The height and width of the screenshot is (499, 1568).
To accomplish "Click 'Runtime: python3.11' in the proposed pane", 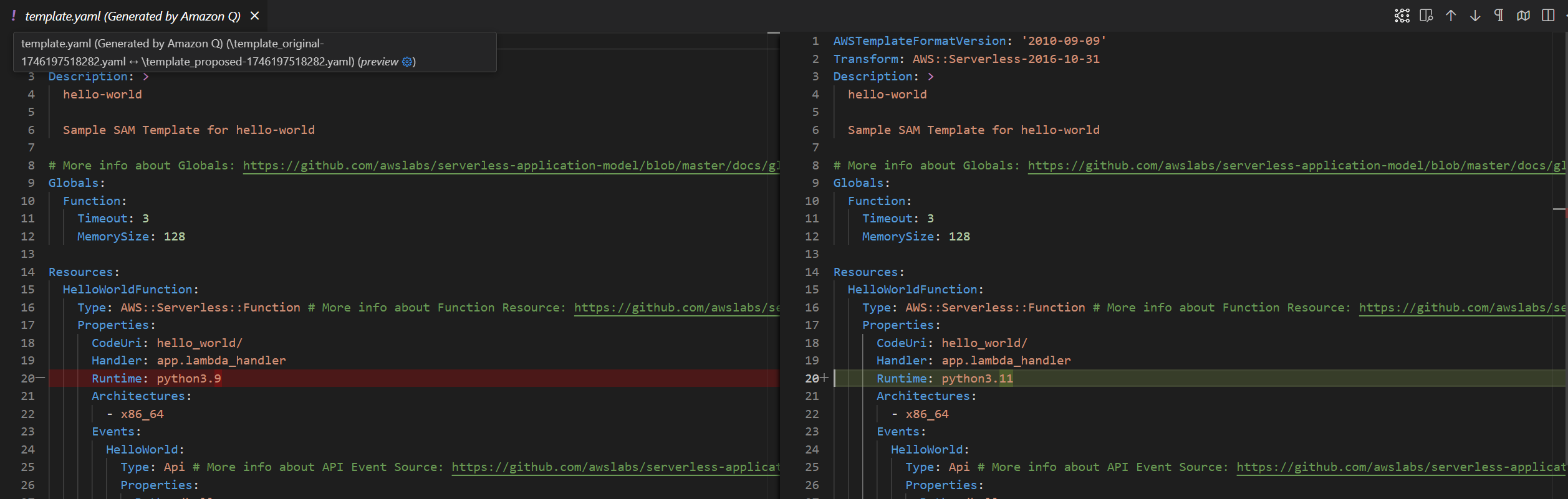I will 945,378.
